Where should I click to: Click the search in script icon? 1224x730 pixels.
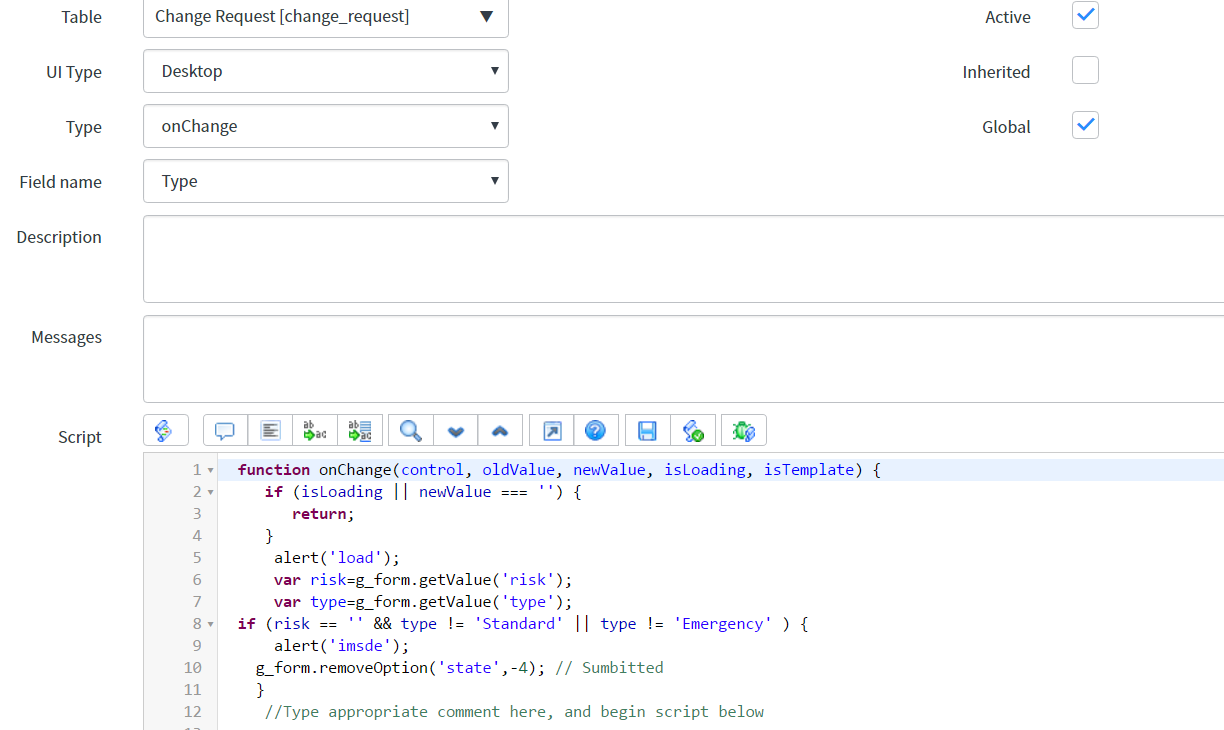(410, 430)
